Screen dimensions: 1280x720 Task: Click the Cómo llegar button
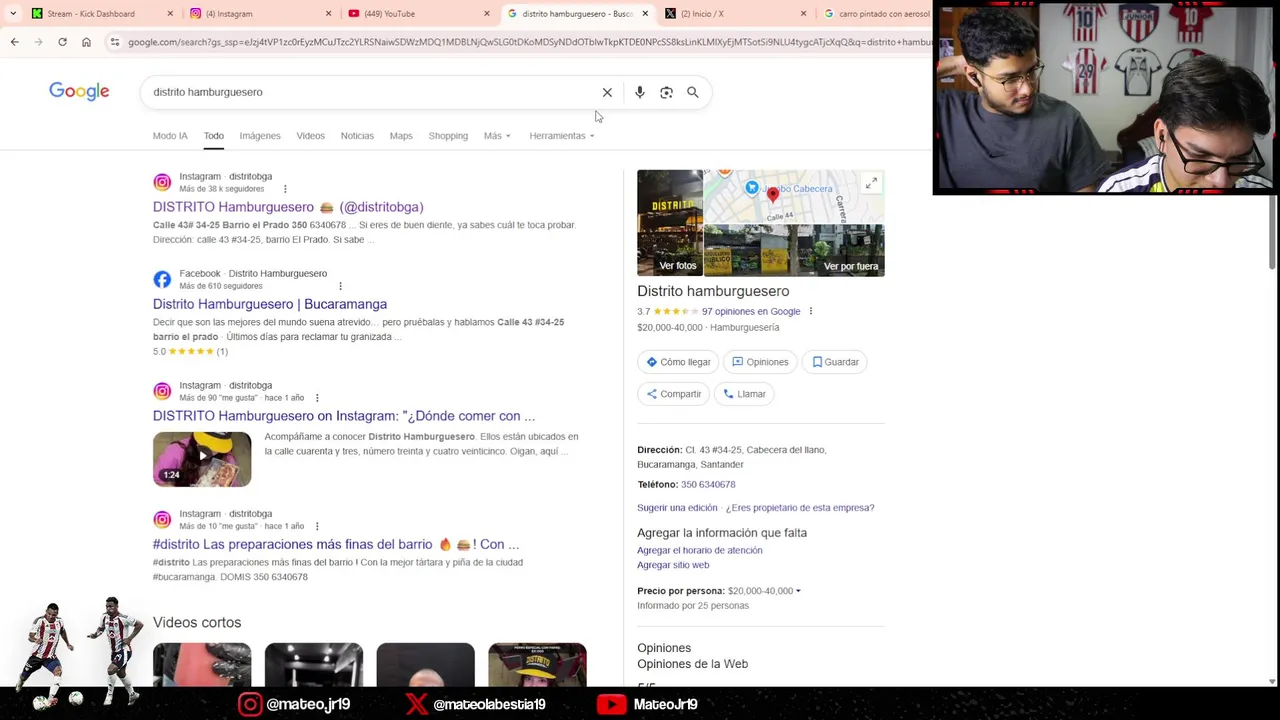click(678, 362)
